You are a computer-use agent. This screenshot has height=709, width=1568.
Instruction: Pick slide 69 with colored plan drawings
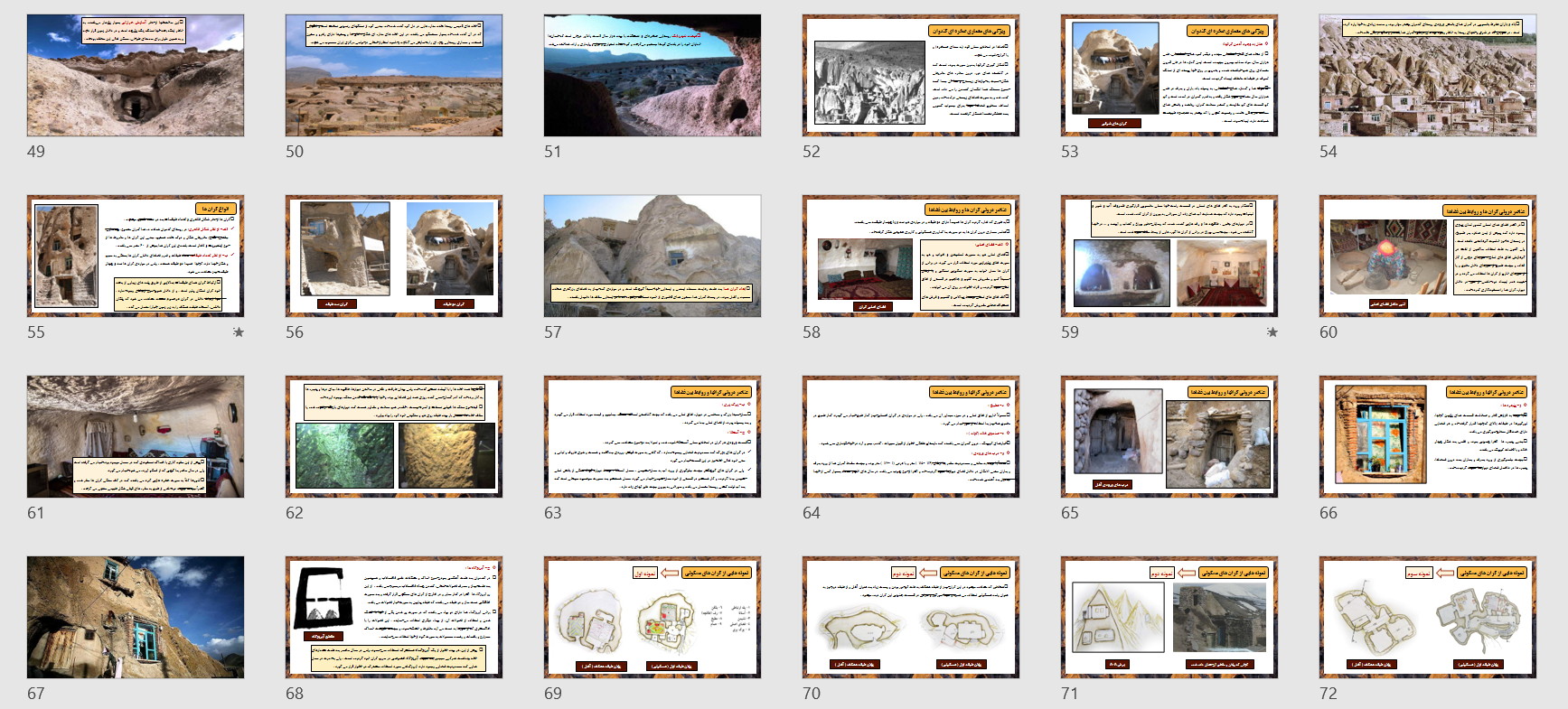coord(653,618)
